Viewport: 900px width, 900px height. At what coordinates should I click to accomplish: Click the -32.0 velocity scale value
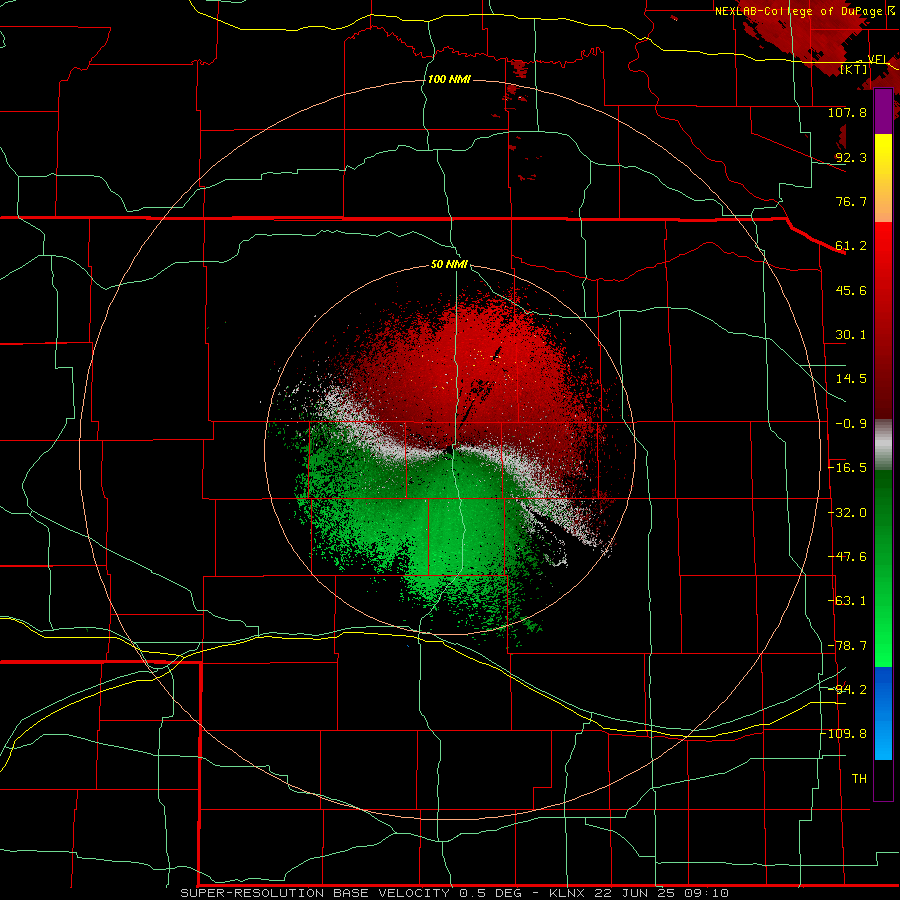[x=847, y=513]
